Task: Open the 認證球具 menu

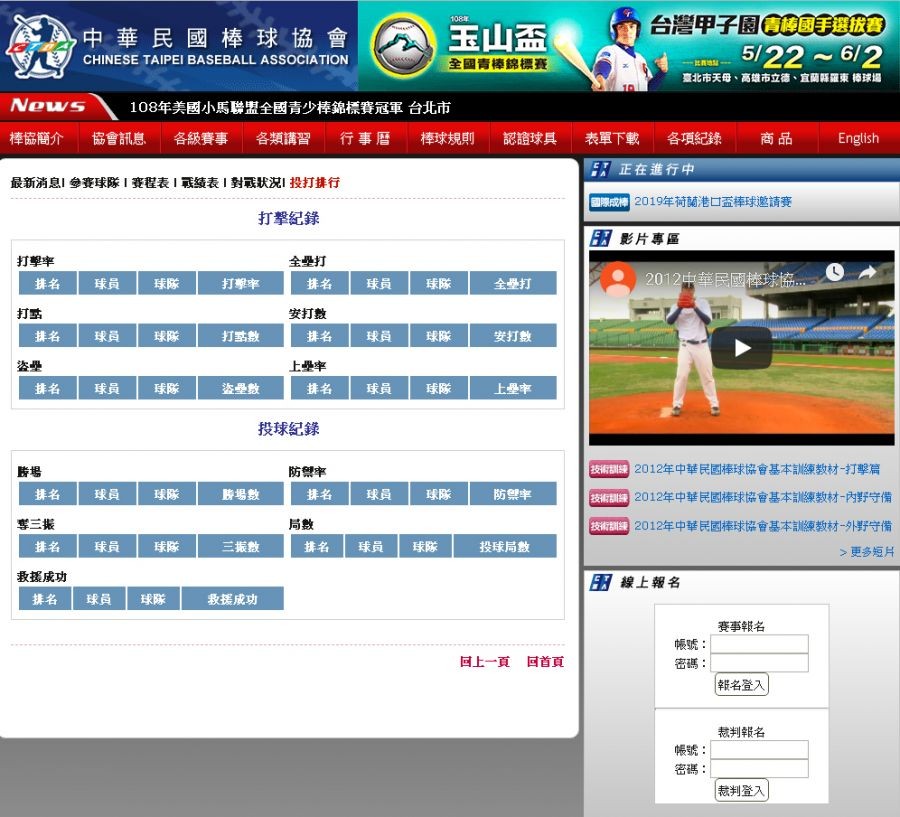Action: click(x=530, y=138)
